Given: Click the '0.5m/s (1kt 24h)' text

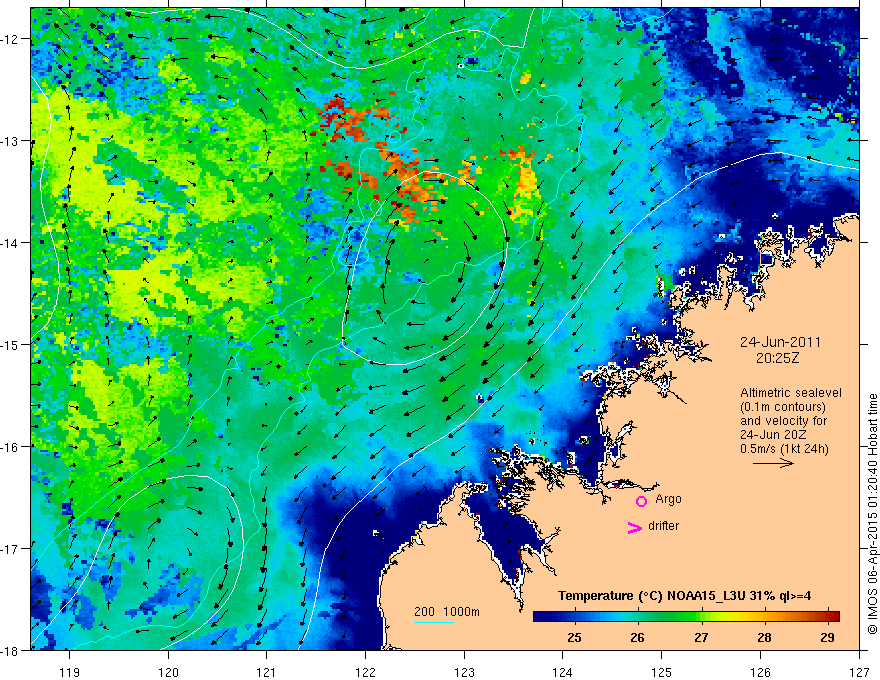Looking at the screenshot, I should (784, 448).
